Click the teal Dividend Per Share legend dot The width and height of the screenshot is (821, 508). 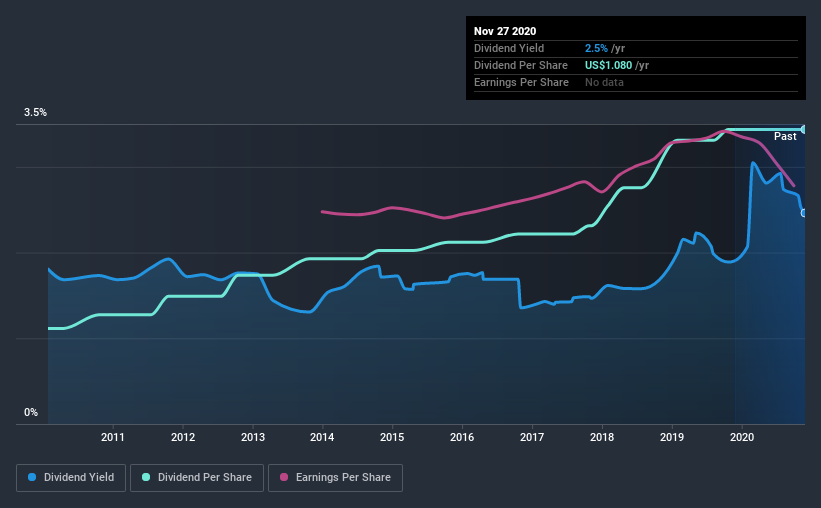(x=146, y=477)
